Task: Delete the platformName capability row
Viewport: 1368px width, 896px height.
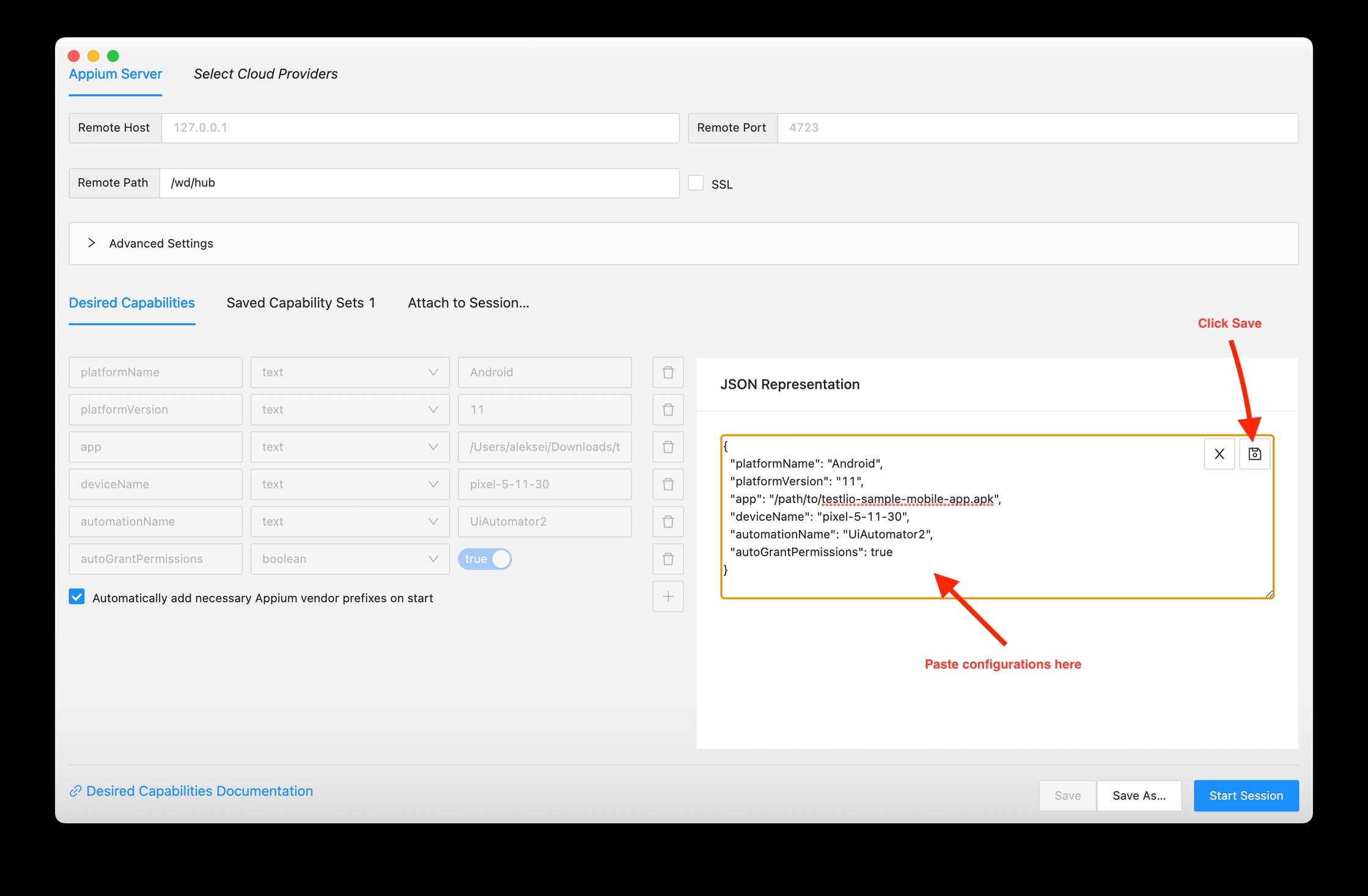Action: point(667,372)
